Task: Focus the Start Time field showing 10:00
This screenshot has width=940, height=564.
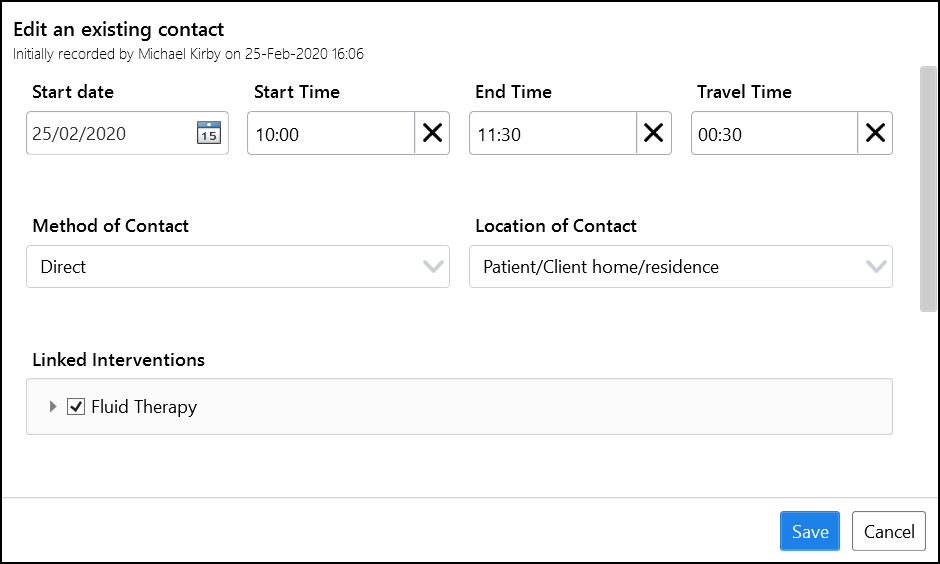Action: pyautogui.click(x=330, y=134)
